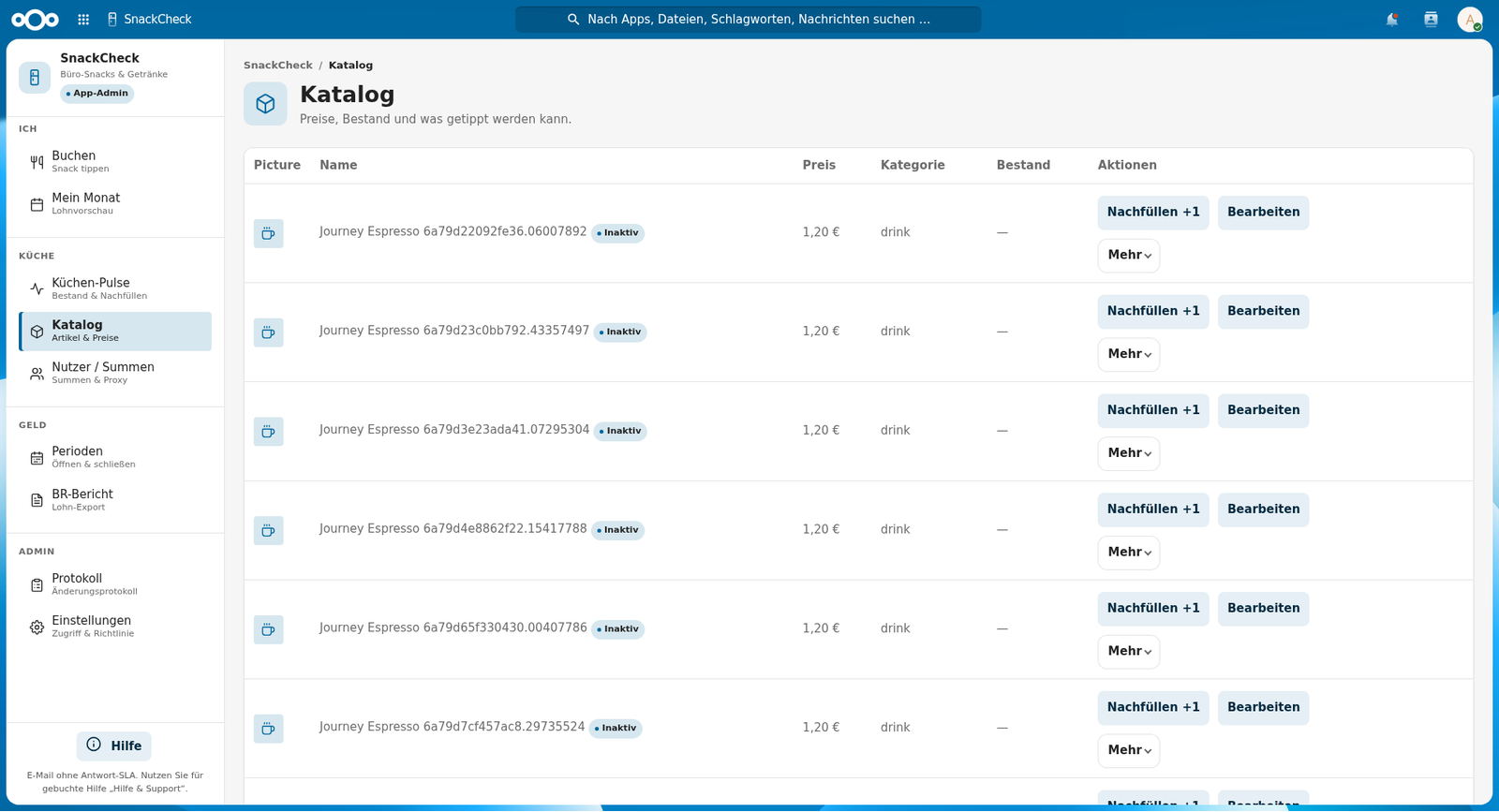Click Bearbeiten for Espresso 6a79d22092fe36
The width and height of the screenshot is (1499, 812).
click(1264, 213)
